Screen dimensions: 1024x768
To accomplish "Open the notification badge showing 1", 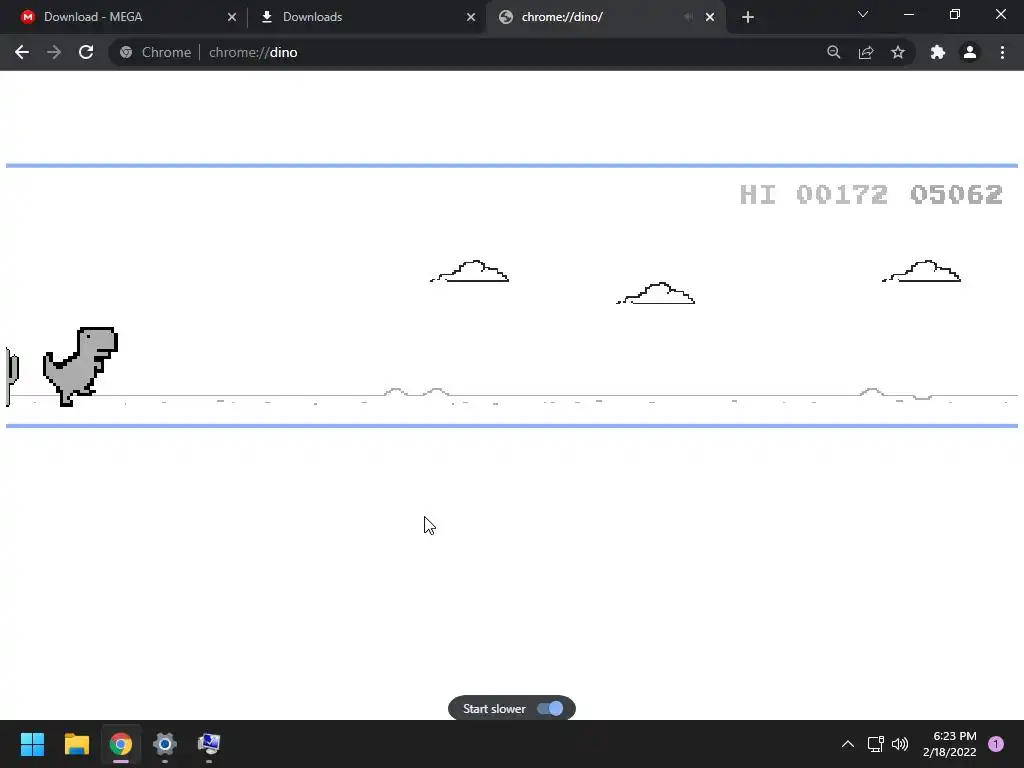I will [x=996, y=744].
